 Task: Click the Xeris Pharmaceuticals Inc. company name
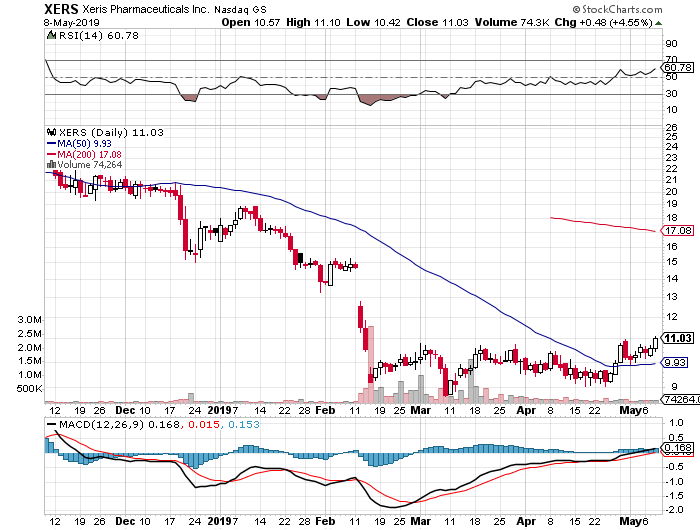coord(146,9)
